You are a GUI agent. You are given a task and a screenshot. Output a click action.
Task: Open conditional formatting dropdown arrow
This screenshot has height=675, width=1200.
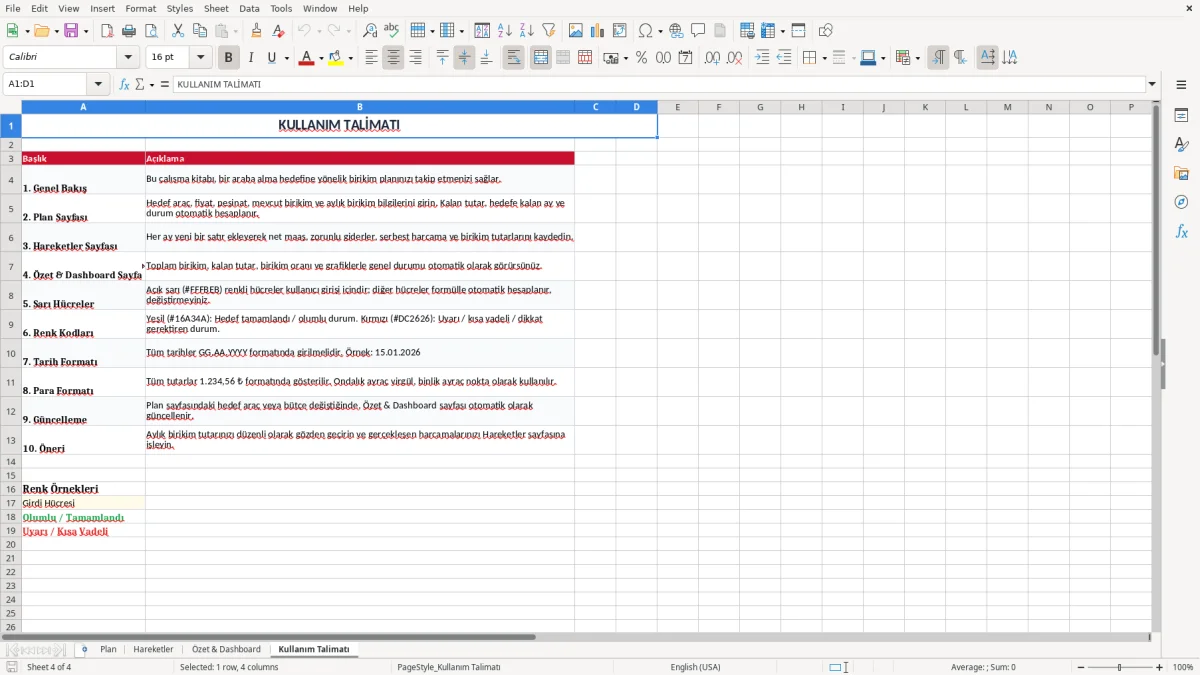(x=917, y=58)
